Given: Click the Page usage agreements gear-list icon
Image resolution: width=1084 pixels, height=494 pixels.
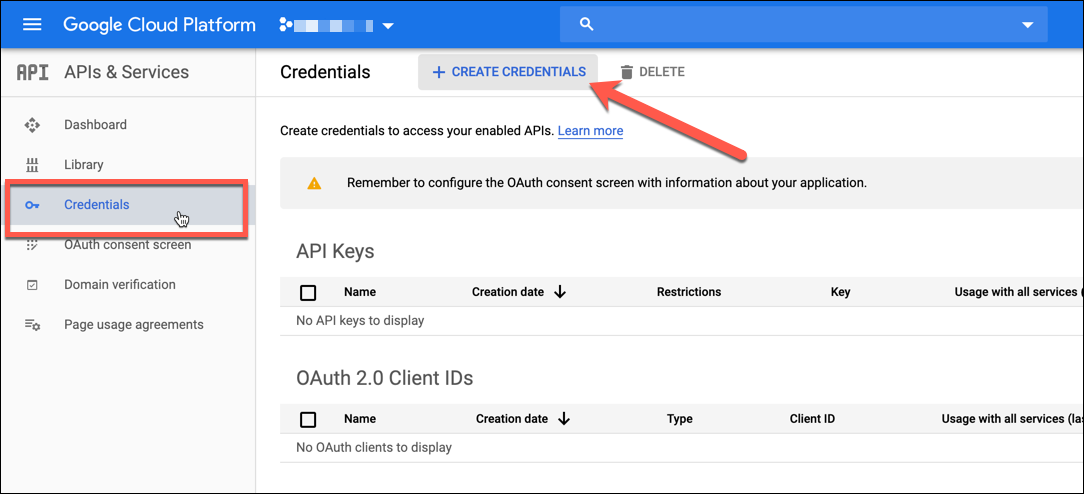Looking at the screenshot, I should 32,325.
